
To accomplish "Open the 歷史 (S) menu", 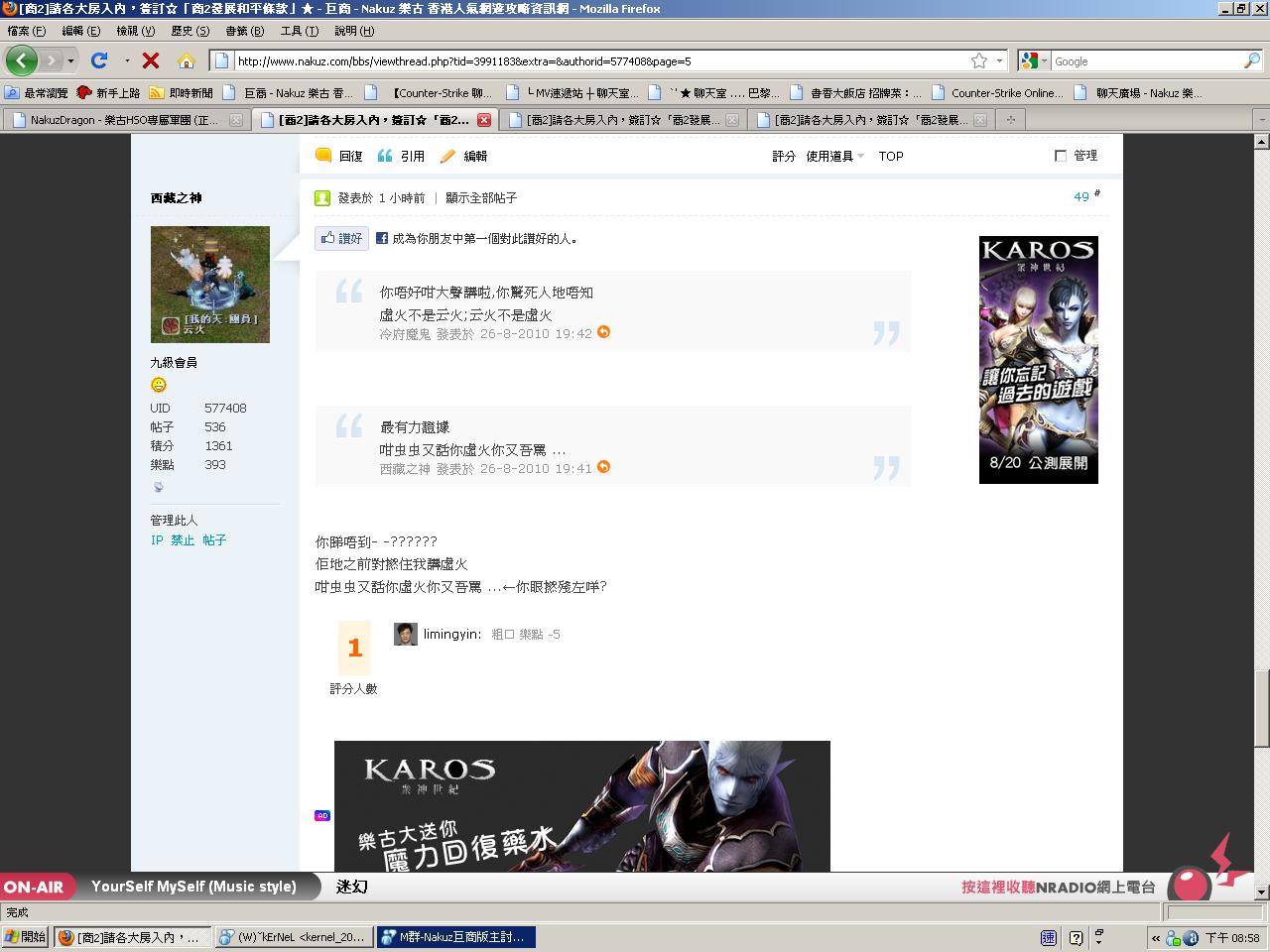I will (x=190, y=31).
